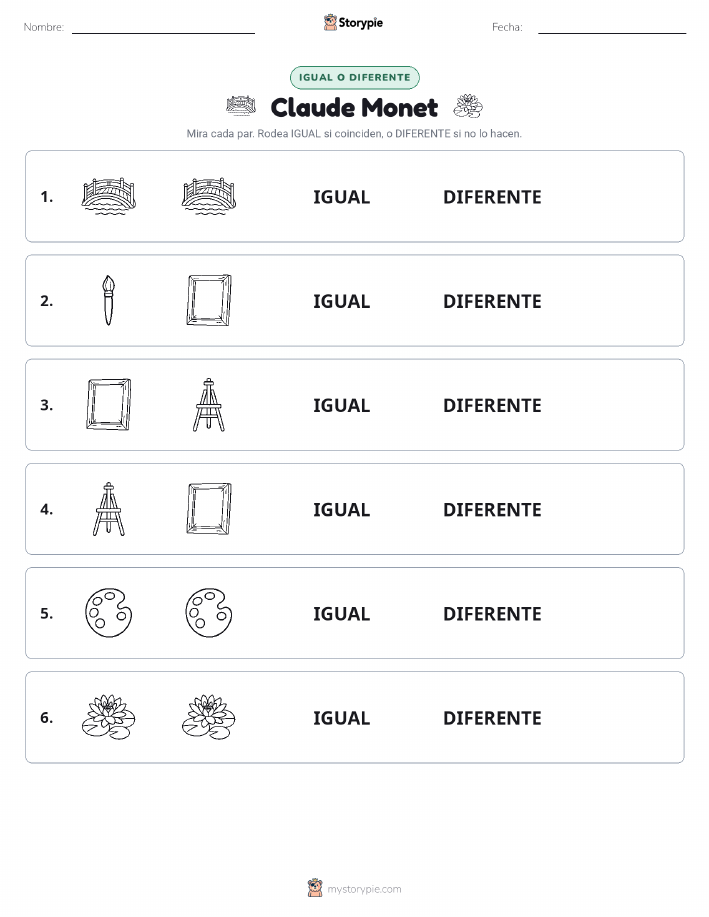Click the easel icon in row 3
This screenshot has height=917, width=709.
pos(209,405)
